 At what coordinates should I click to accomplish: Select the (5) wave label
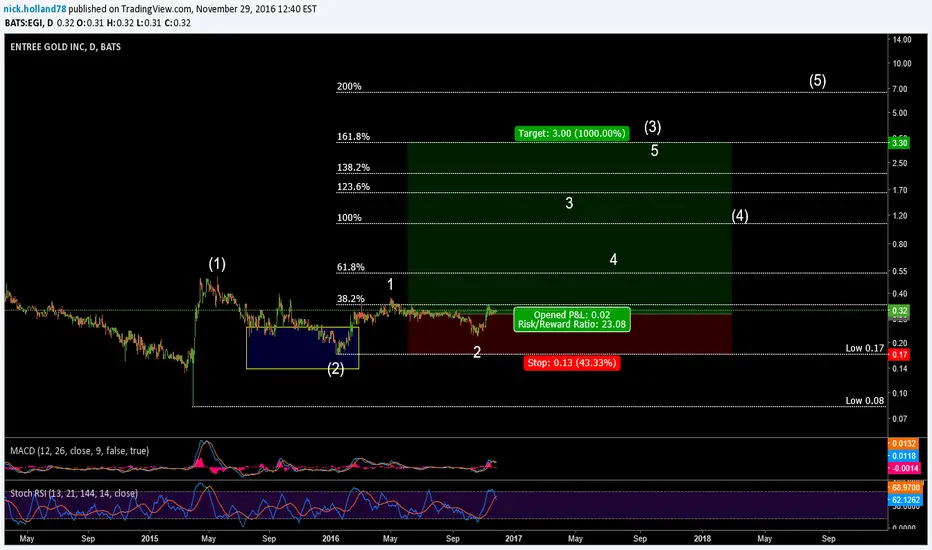click(x=818, y=80)
